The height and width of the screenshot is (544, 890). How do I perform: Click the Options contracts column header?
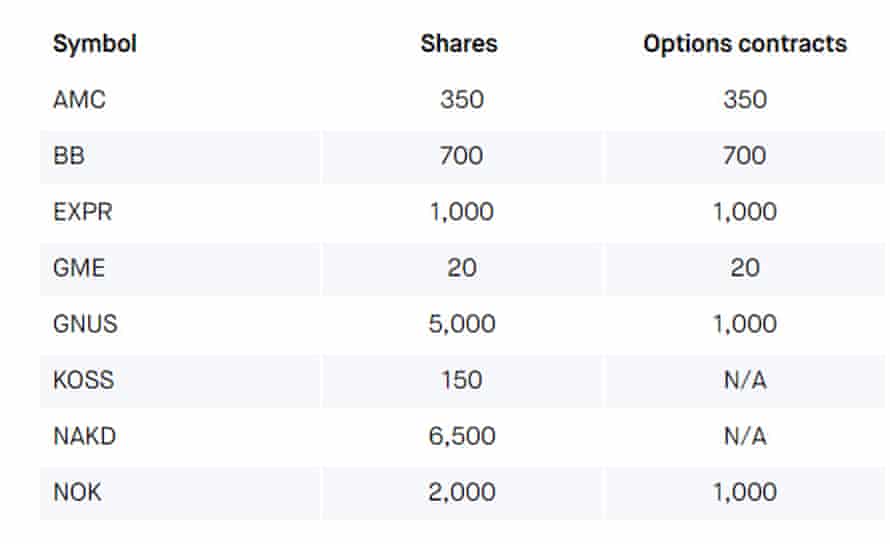point(745,44)
